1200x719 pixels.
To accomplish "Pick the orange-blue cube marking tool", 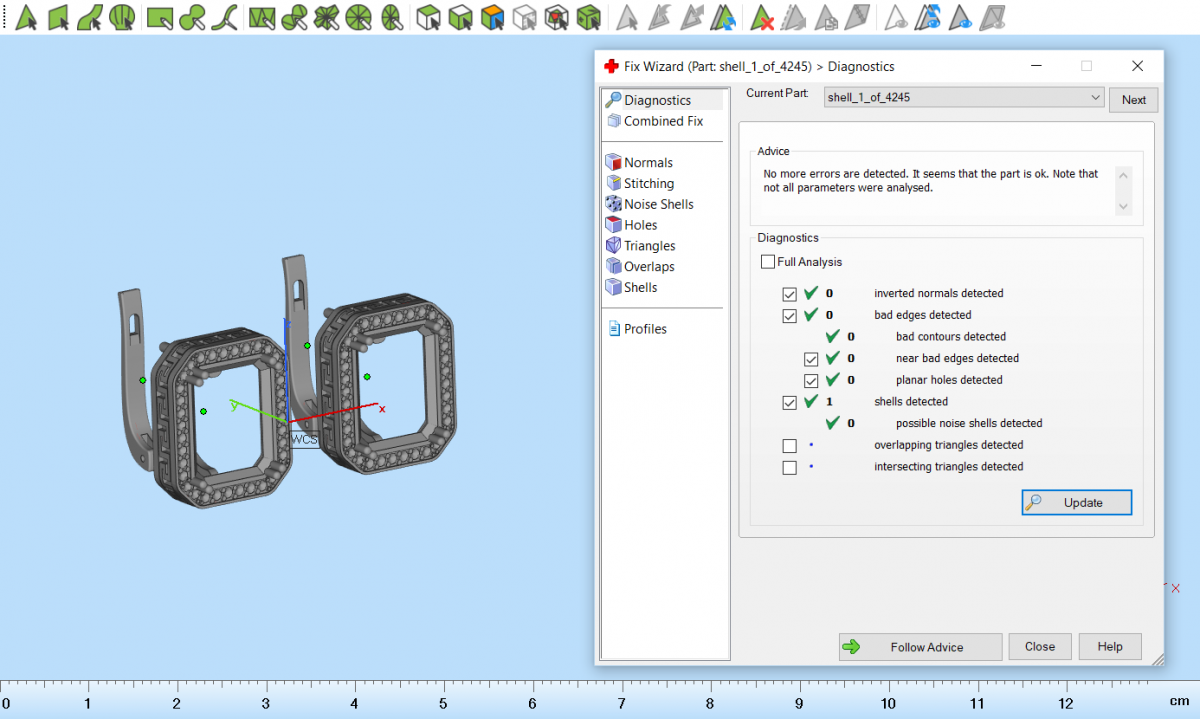I will click(x=491, y=17).
